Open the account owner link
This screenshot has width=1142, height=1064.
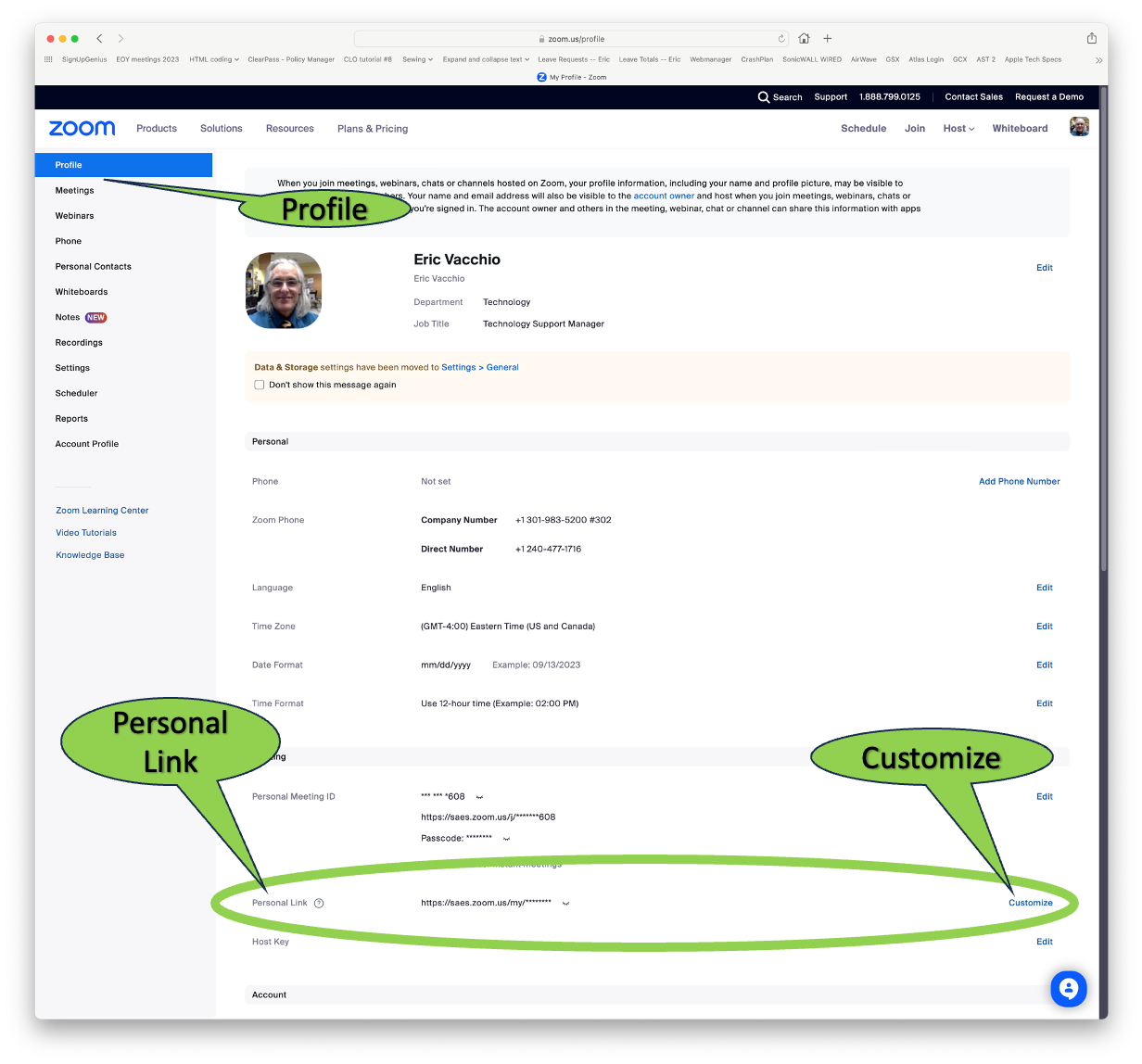click(664, 196)
